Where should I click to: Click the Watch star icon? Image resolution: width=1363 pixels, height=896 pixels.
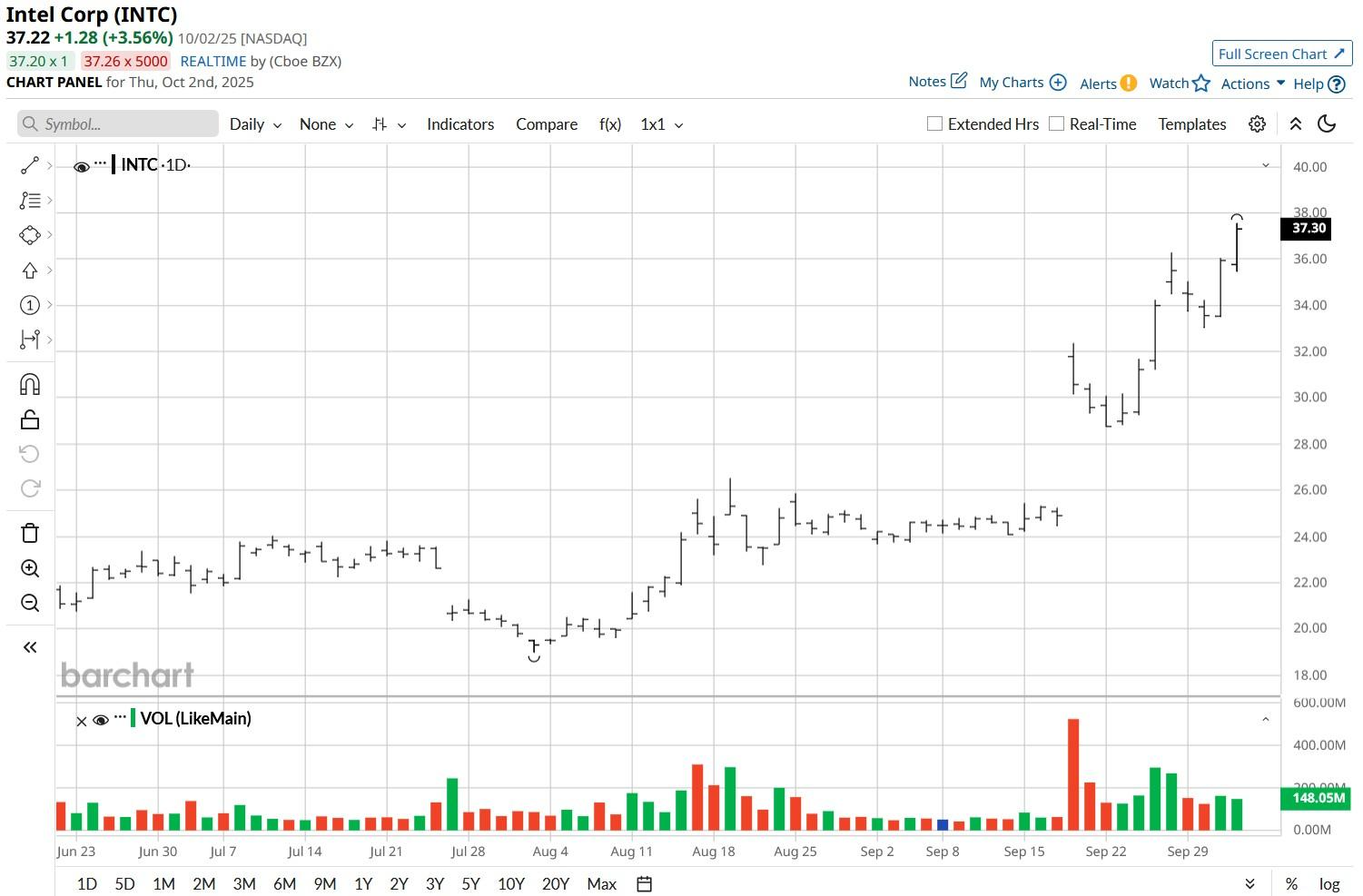(1201, 84)
